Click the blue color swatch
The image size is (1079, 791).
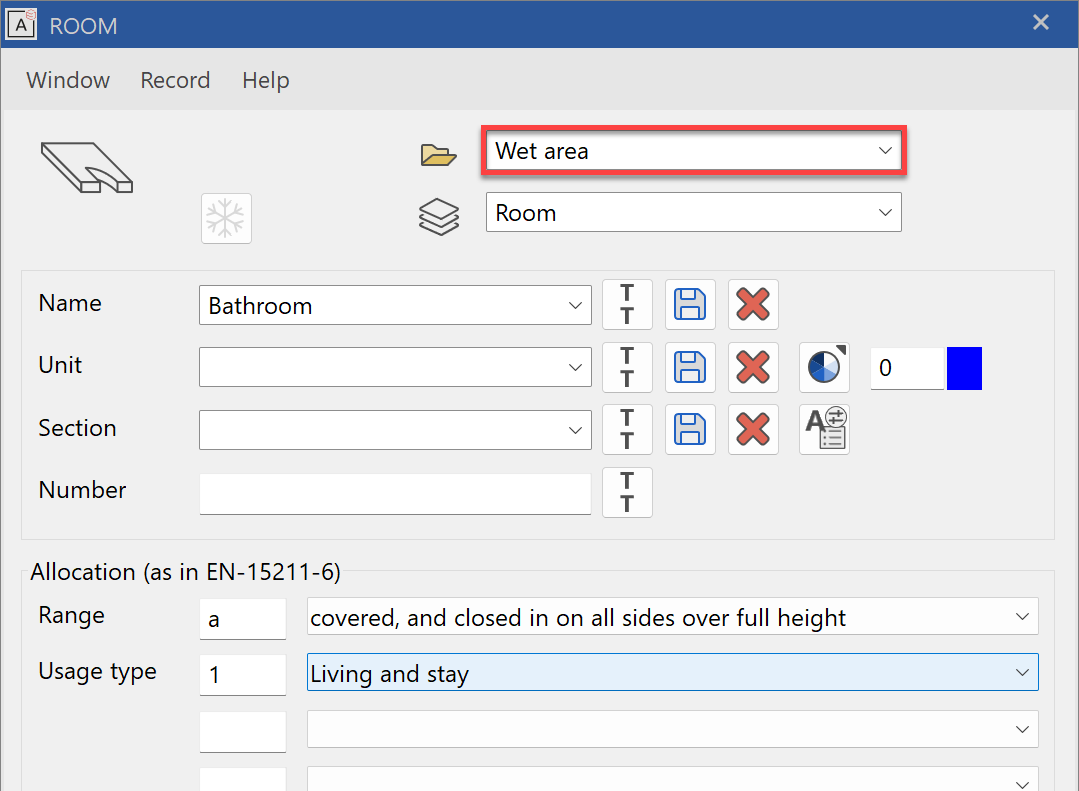(964, 368)
